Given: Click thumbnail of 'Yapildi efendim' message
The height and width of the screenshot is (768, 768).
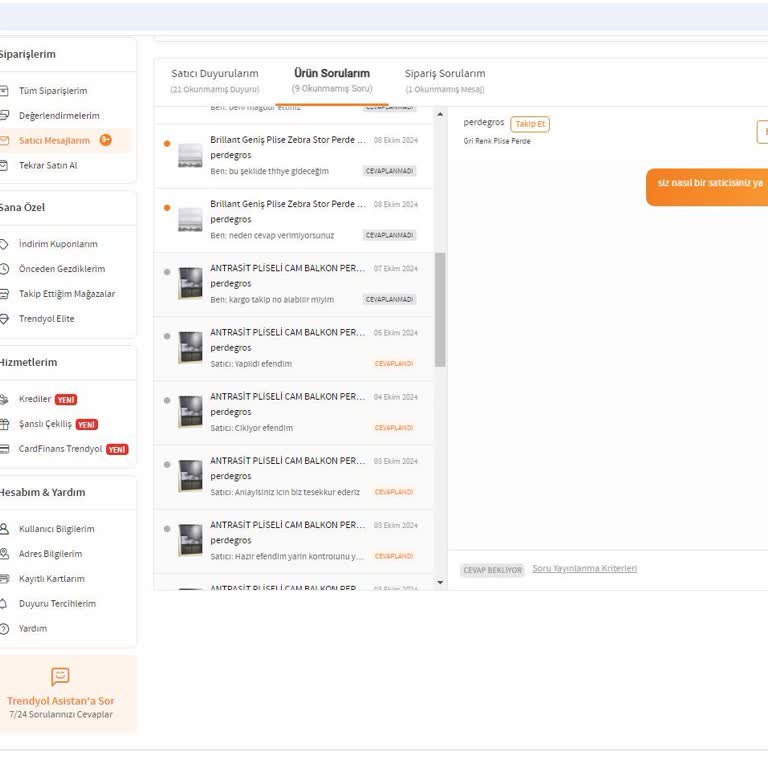Looking at the screenshot, I should click(190, 347).
